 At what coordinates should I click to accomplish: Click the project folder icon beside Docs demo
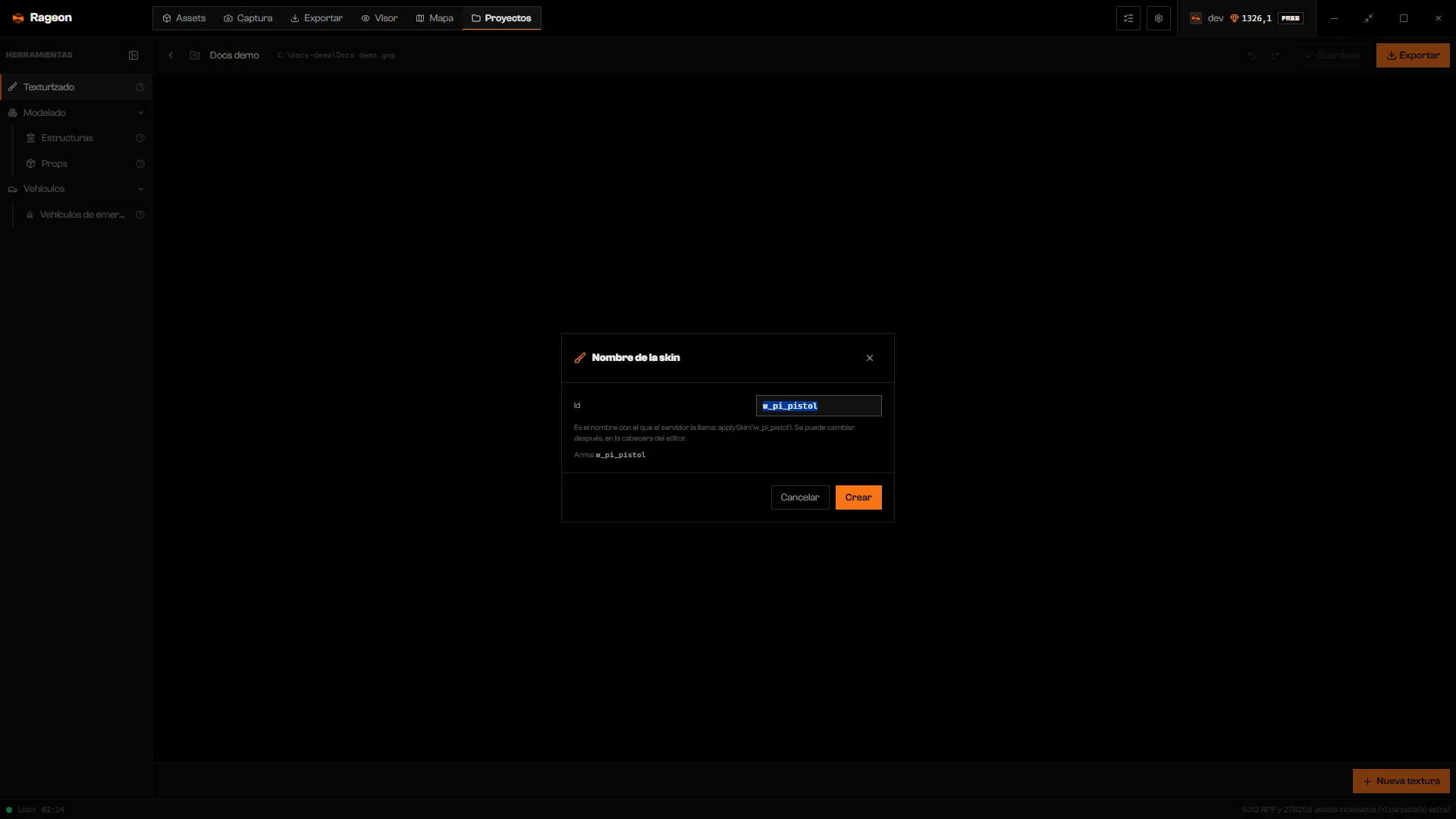195,55
